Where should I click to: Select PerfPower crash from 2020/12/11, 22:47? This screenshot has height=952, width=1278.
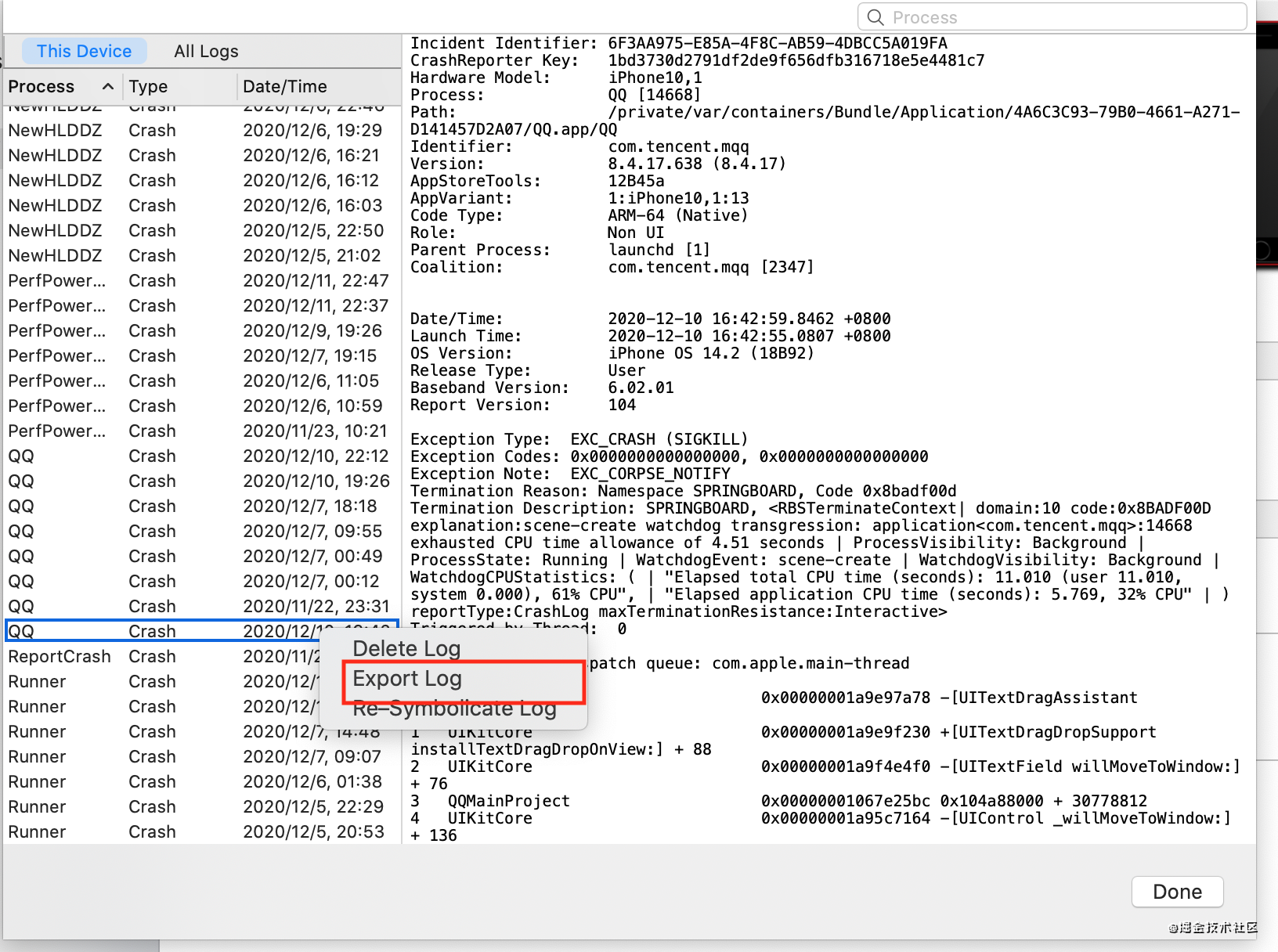pyautogui.click(x=202, y=280)
